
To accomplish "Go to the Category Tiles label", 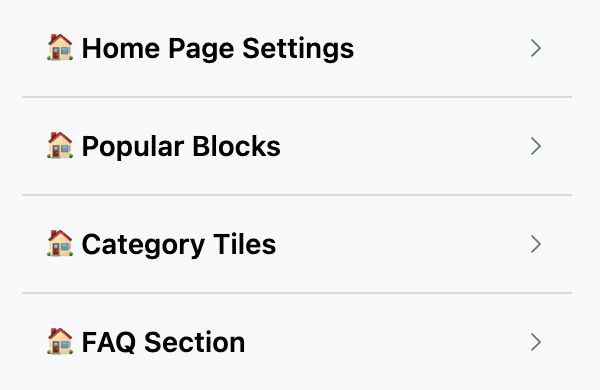I will point(179,245).
